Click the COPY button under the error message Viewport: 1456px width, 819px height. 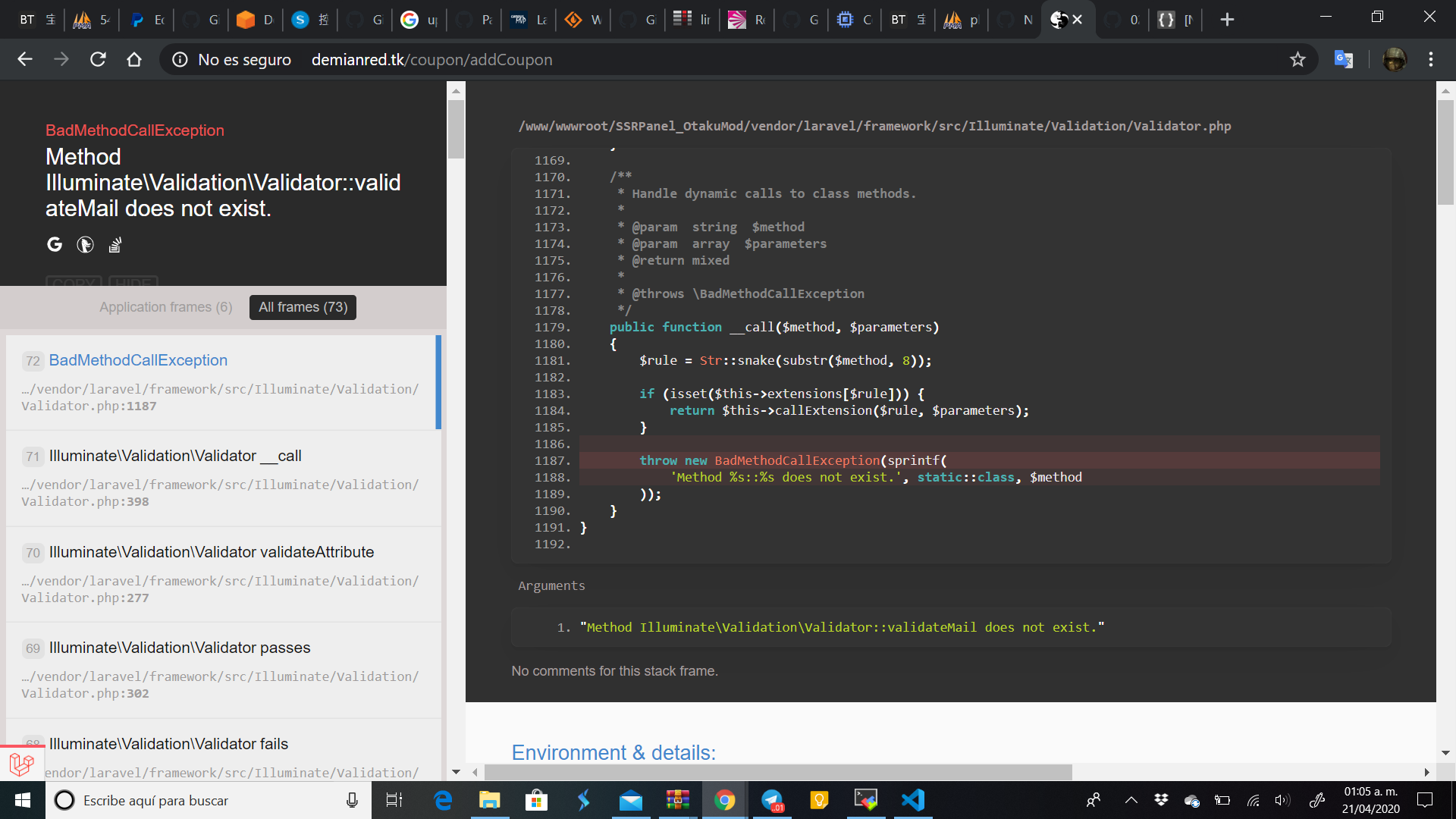73,284
